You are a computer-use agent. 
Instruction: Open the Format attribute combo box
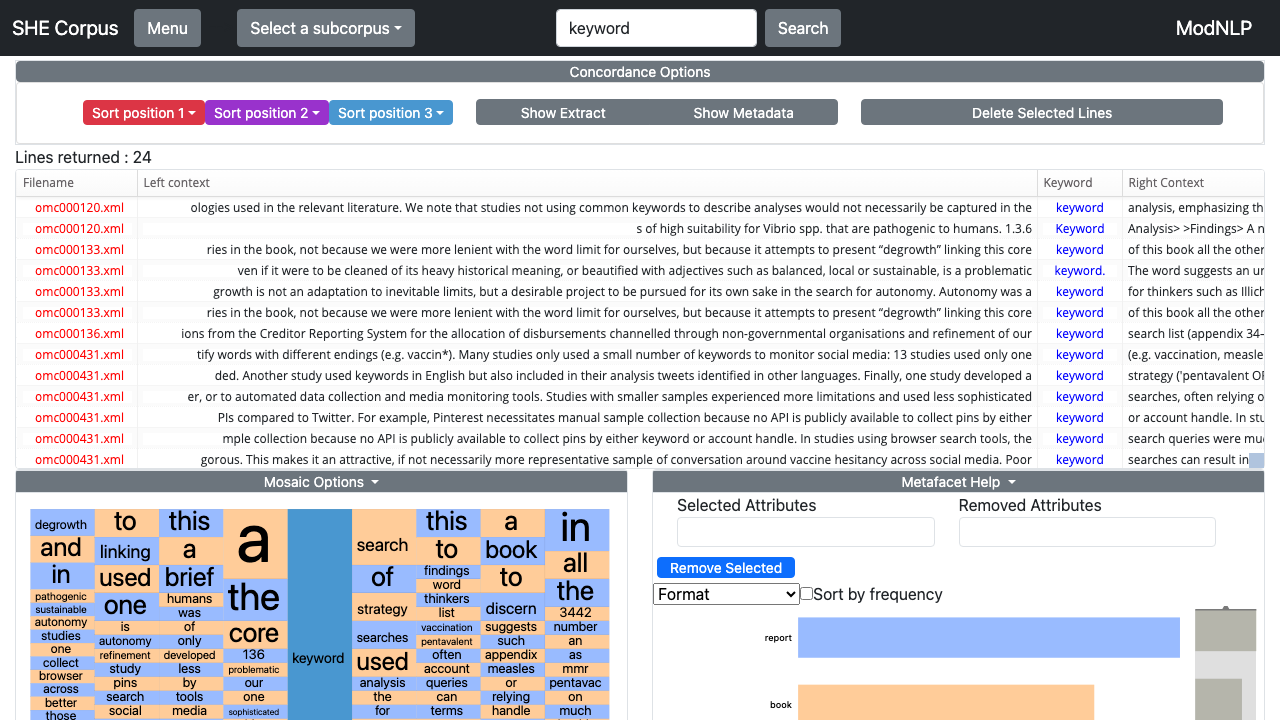click(725, 594)
